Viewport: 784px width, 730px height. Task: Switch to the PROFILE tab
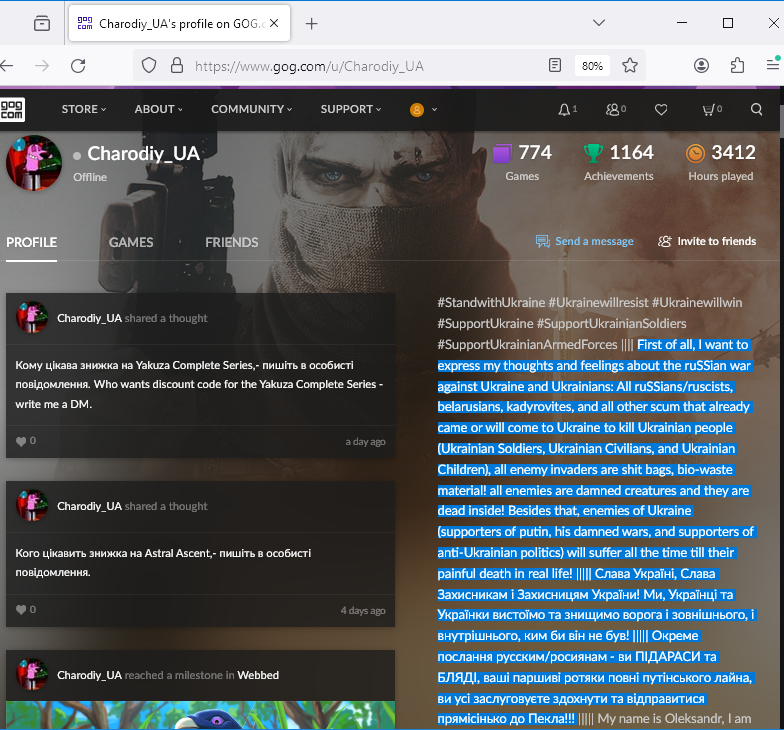32,242
